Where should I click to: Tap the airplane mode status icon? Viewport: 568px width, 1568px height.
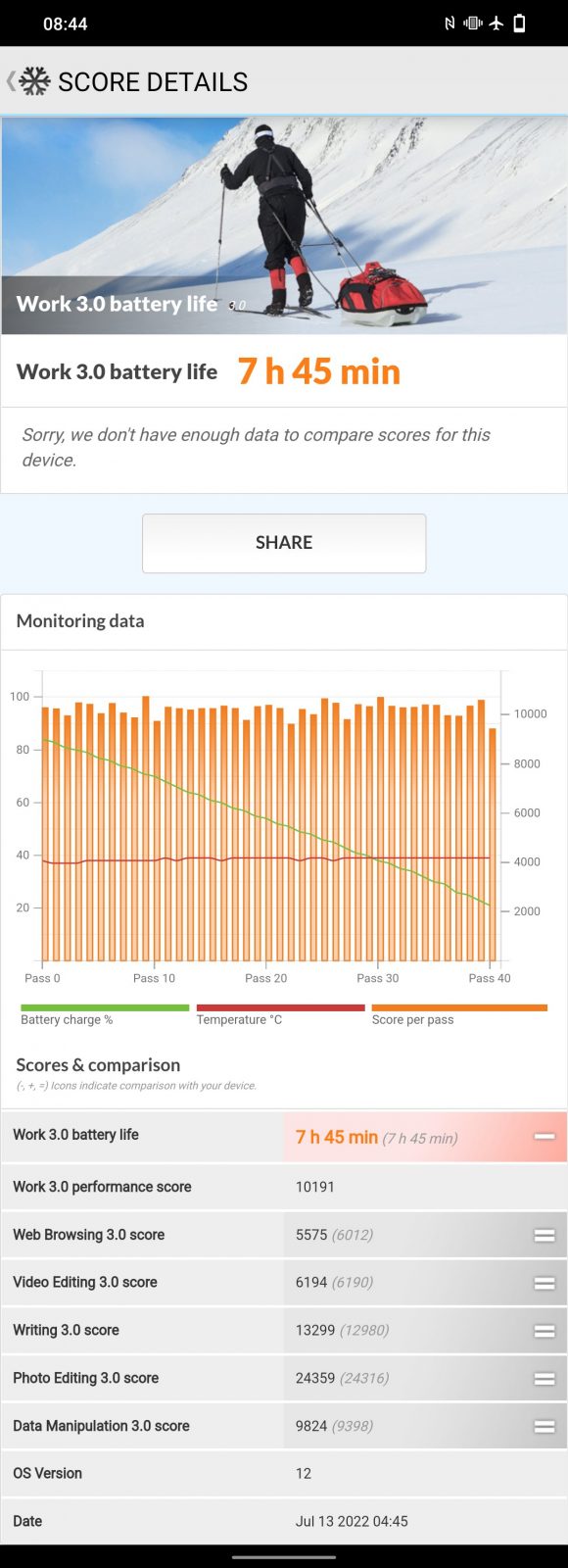point(497,24)
